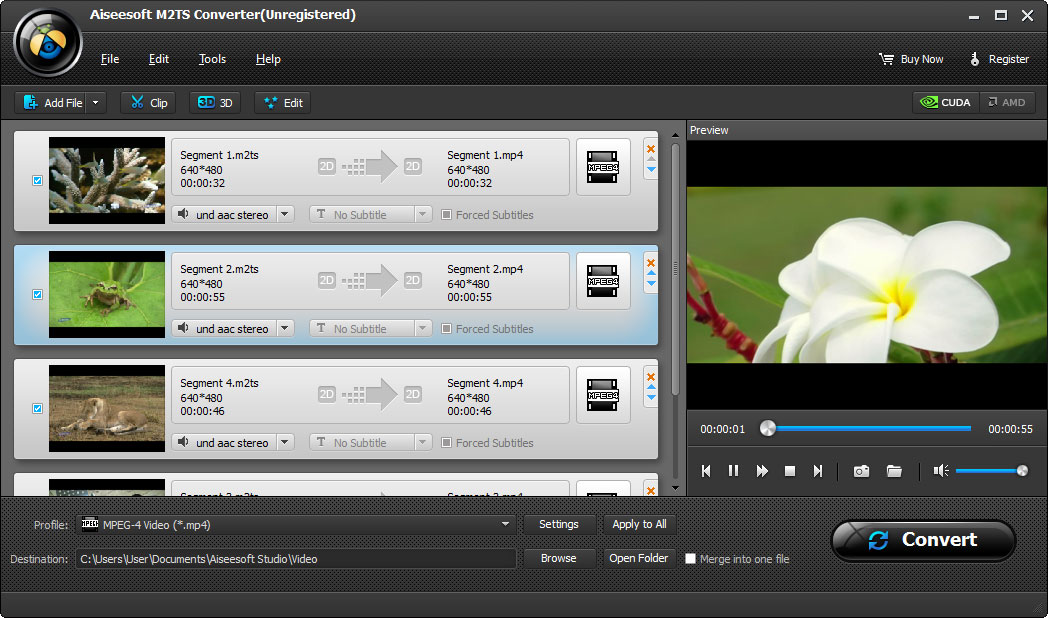
Task: Open the Clip tool
Action: [x=148, y=102]
